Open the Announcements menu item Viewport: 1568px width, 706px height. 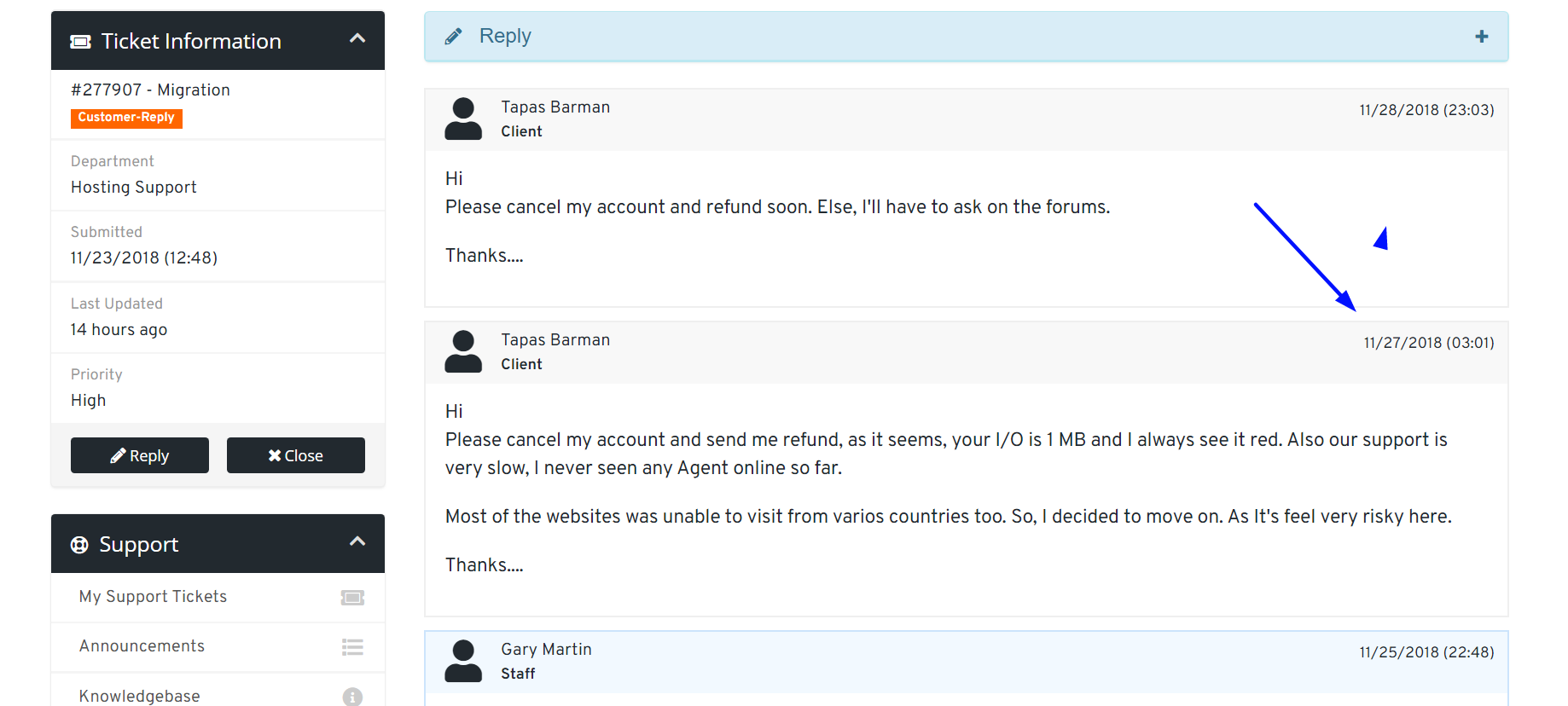coord(142,646)
